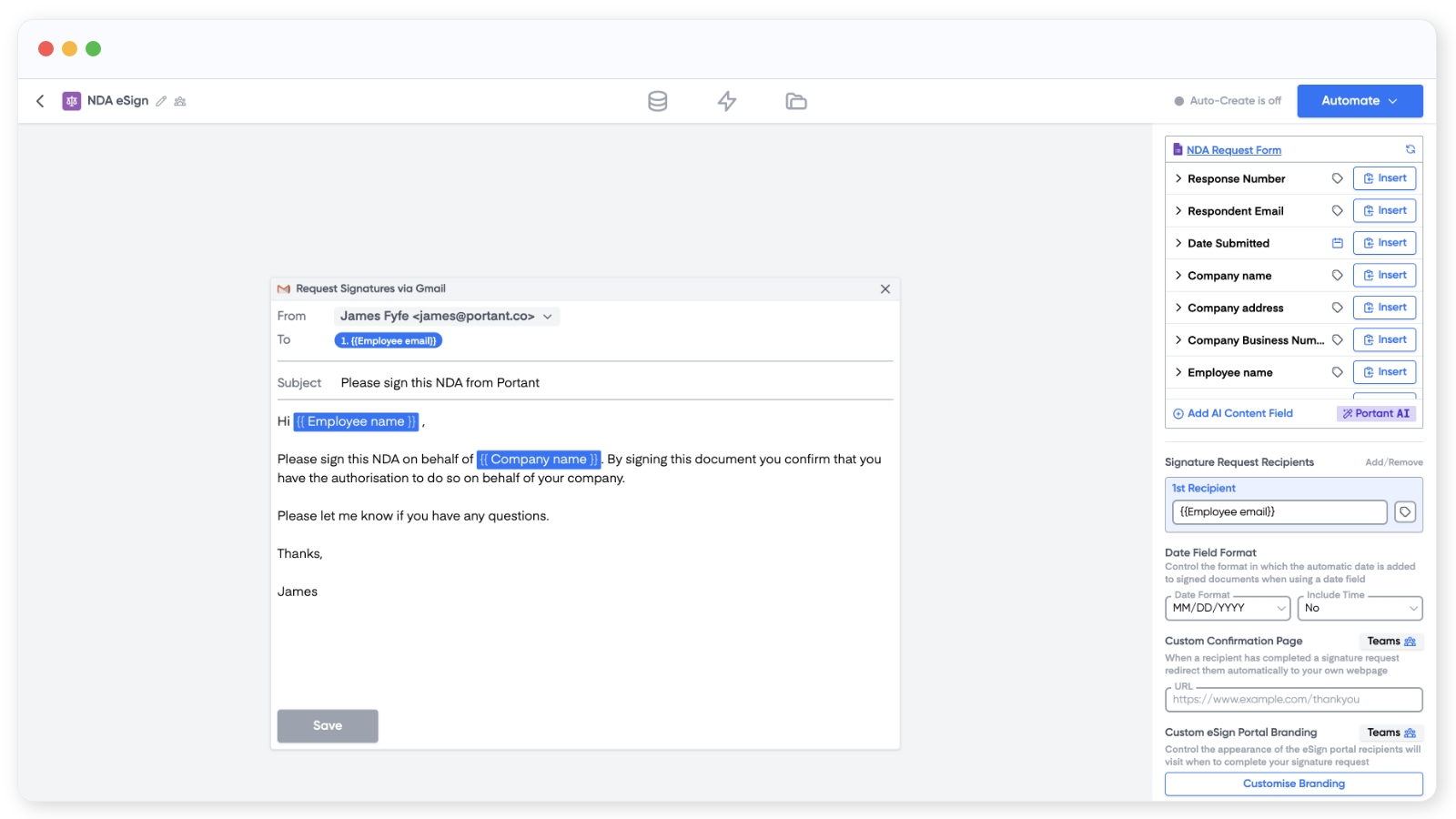Viewport: 1456px width, 819px height.
Task: Click Customise Branding button
Action: tap(1293, 784)
